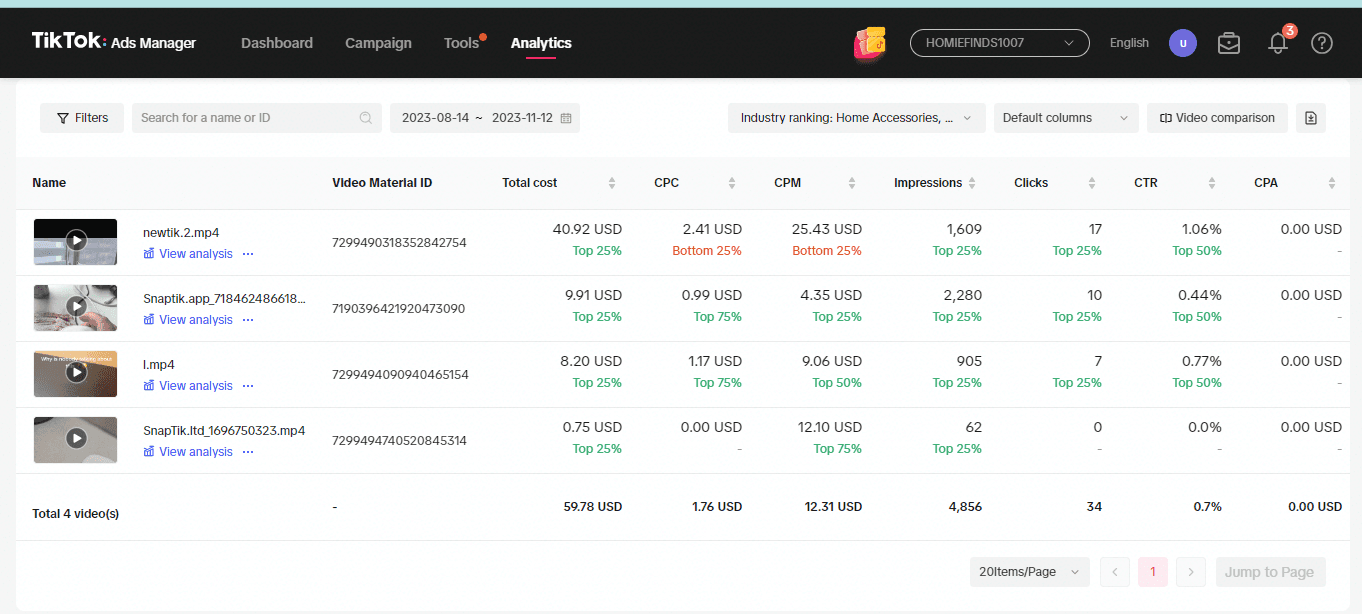The height and width of the screenshot is (614, 1362).
Task: Open the 20Items/Page dropdown
Action: pyautogui.click(x=1029, y=572)
